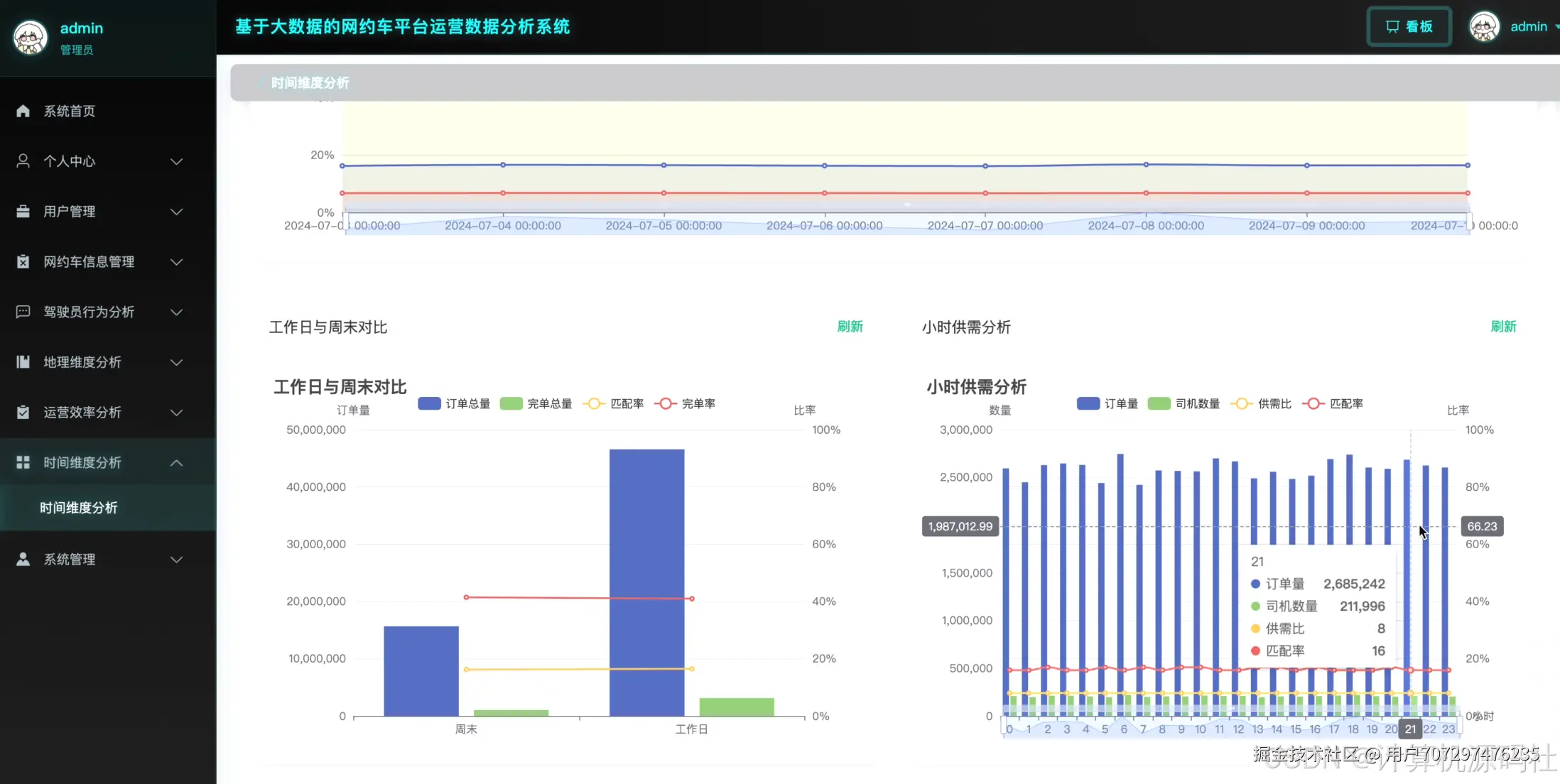Screen dimensions: 1560x784
Task: Open the 系统首页 menu item
Action: [x=69, y=111]
